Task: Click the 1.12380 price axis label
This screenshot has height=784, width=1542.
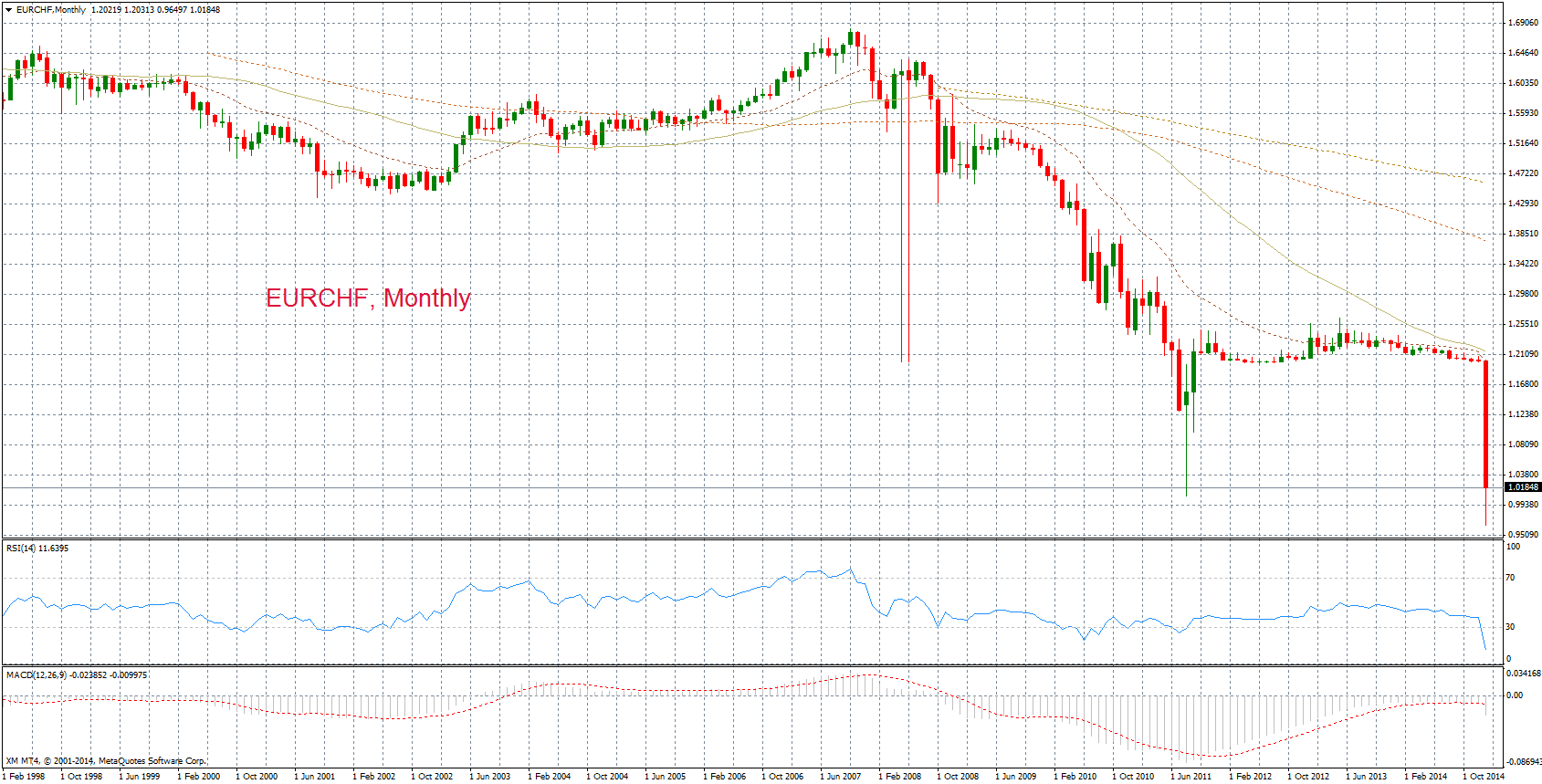Action: click(1523, 413)
